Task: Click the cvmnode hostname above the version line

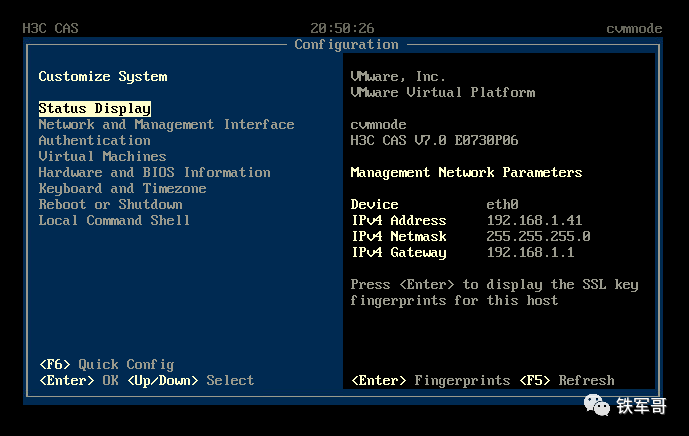Action: [x=378, y=125]
